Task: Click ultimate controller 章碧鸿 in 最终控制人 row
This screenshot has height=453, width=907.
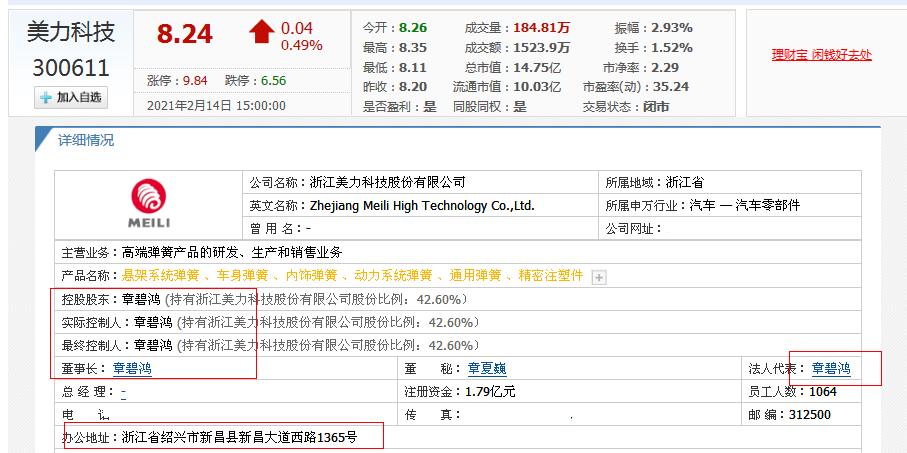Action: coord(153,345)
